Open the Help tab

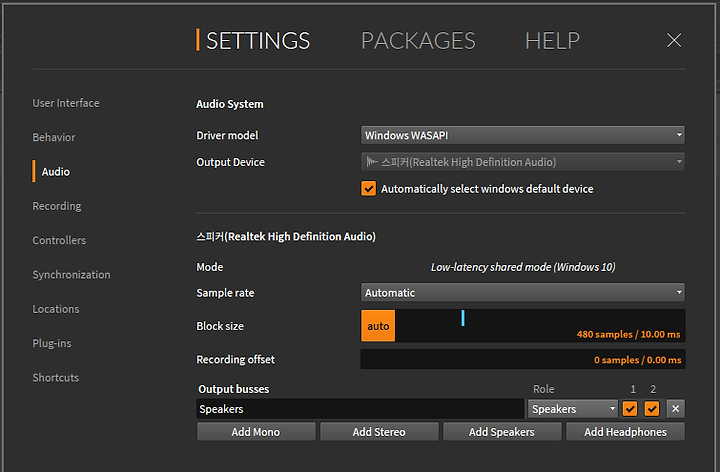coord(552,41)
